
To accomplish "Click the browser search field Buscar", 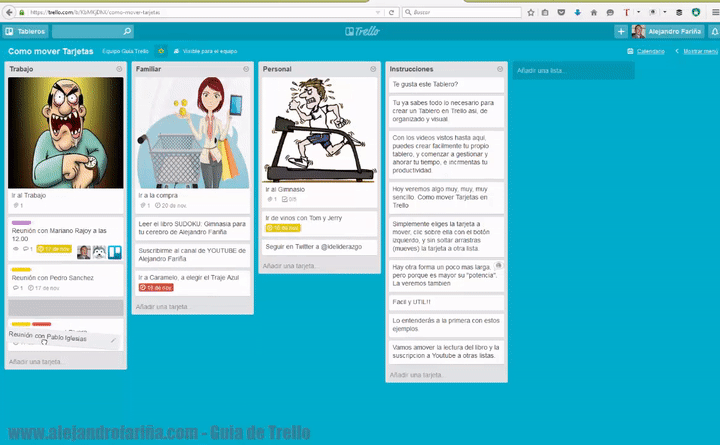I will 461,12.
